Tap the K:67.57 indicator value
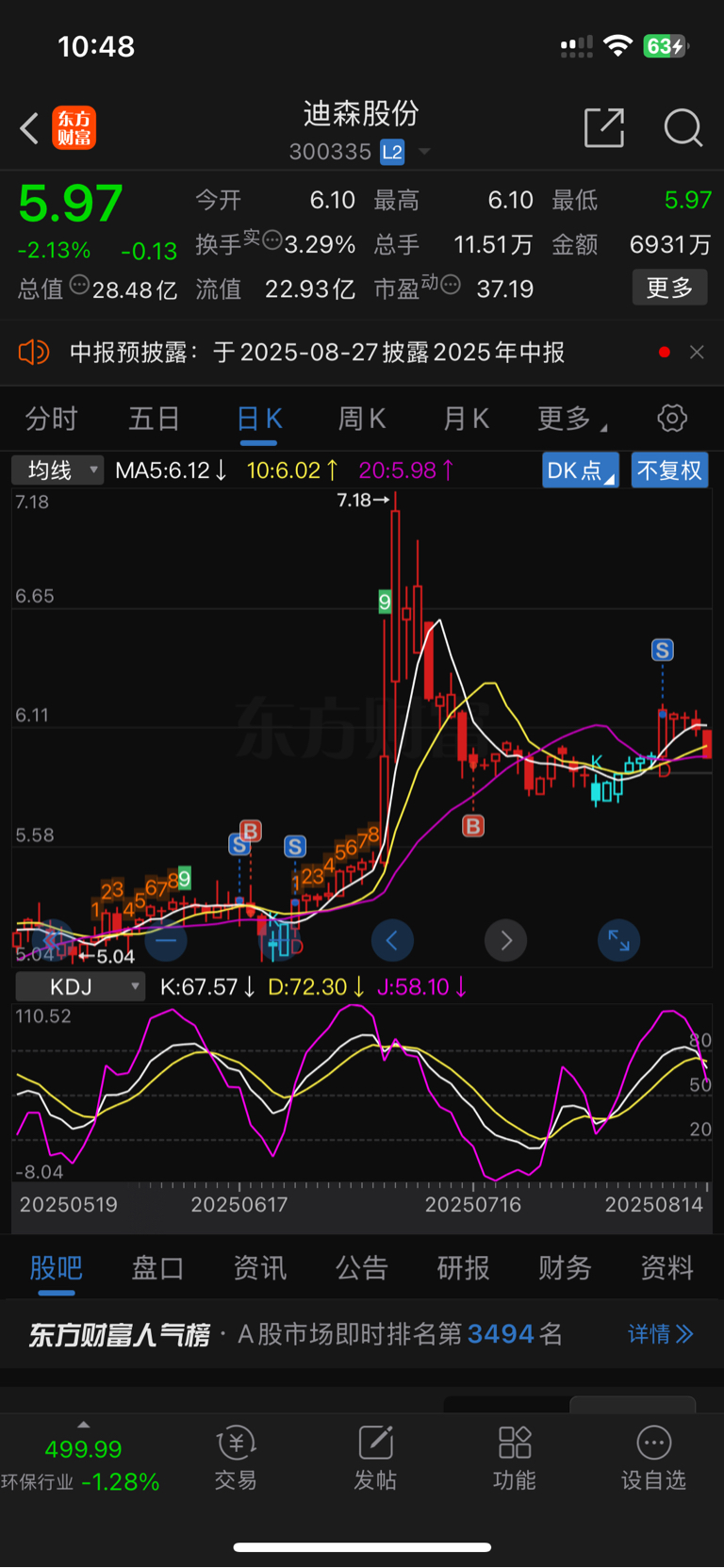Image resolution: width=724 pixels, height=1568 pixels. 207,987
